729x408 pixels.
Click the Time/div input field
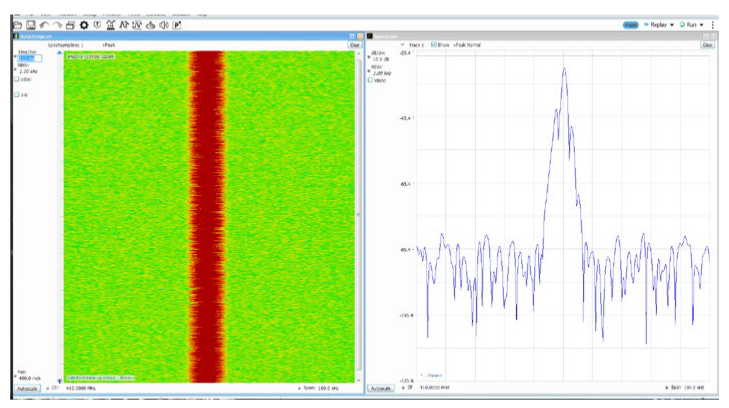(27, 59)
